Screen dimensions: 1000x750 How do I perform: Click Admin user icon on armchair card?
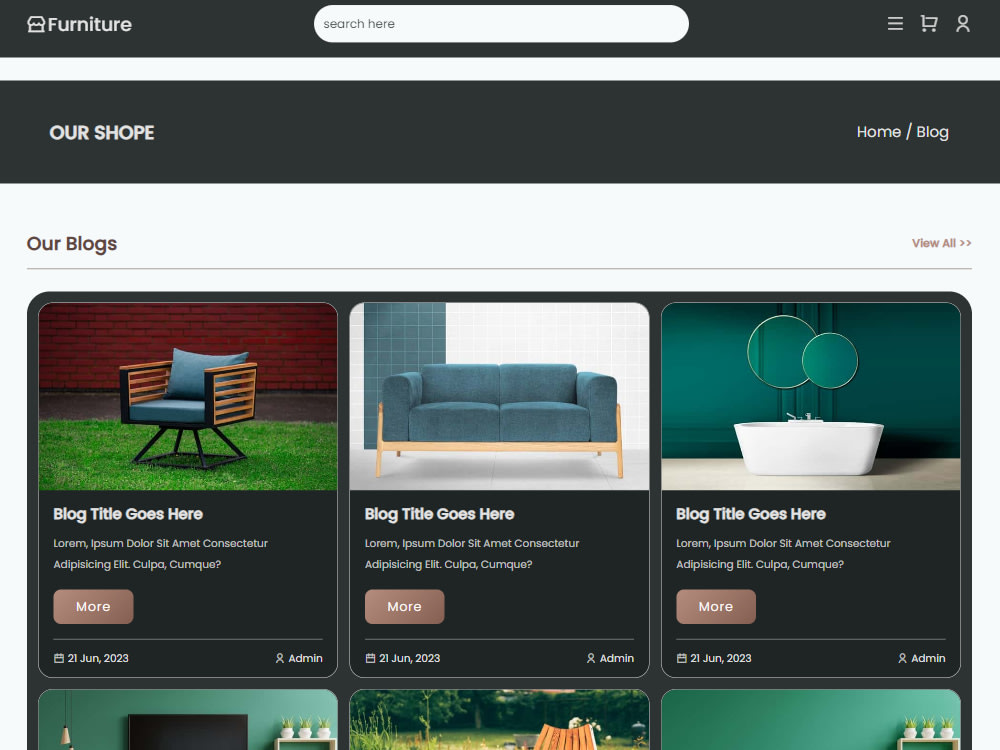pos(279,658)
